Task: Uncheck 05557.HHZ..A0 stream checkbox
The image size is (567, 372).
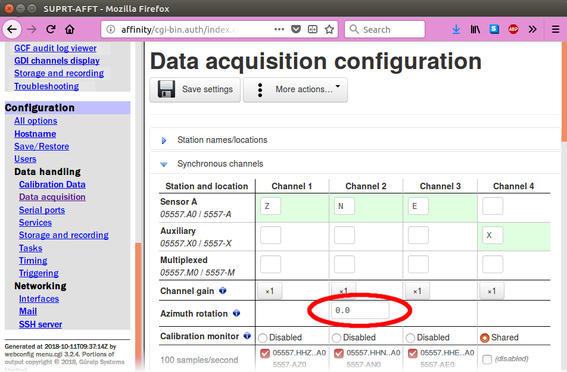Action: pyautogui.click(x=265, y=353)
